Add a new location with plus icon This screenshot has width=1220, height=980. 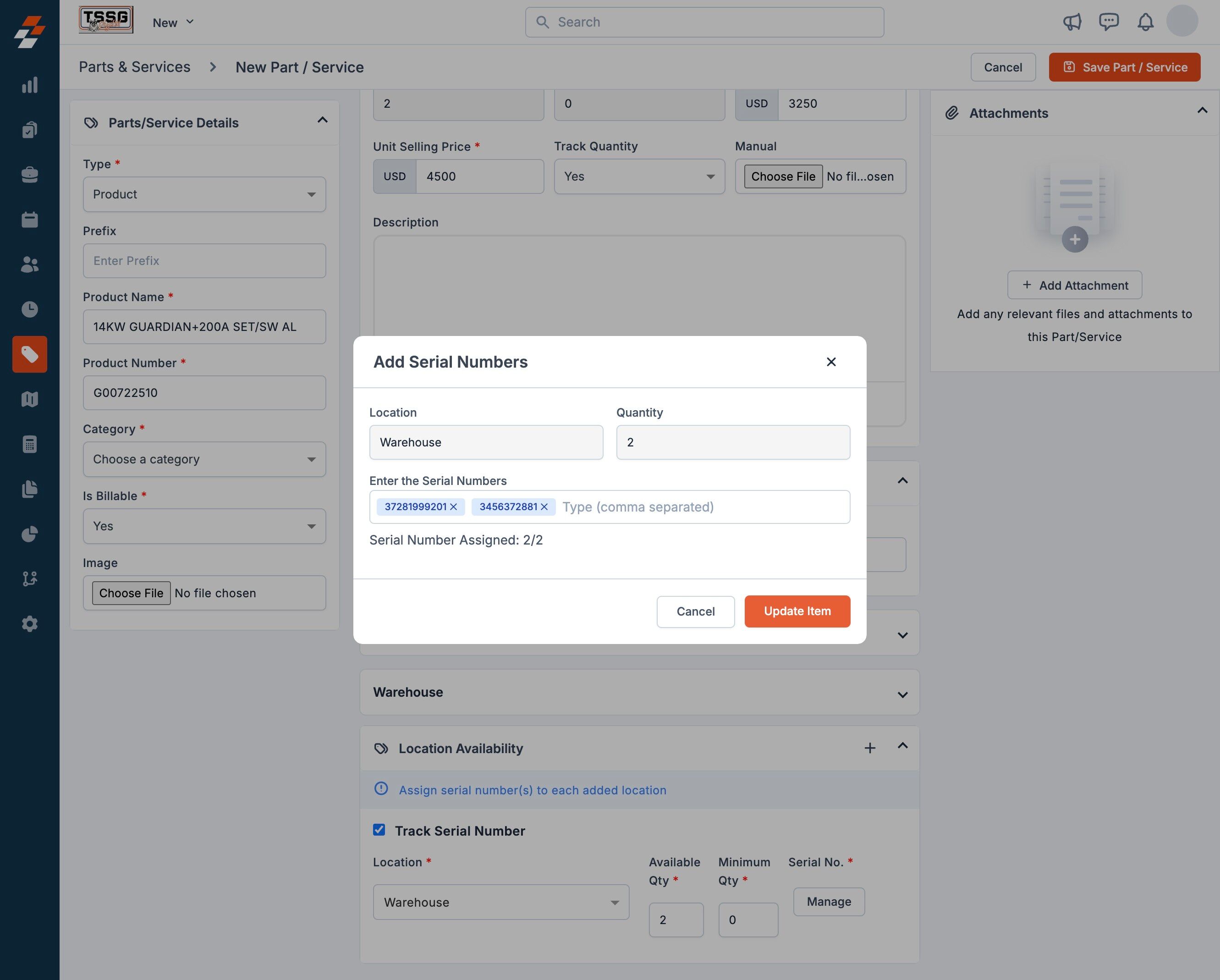point(870,748)
